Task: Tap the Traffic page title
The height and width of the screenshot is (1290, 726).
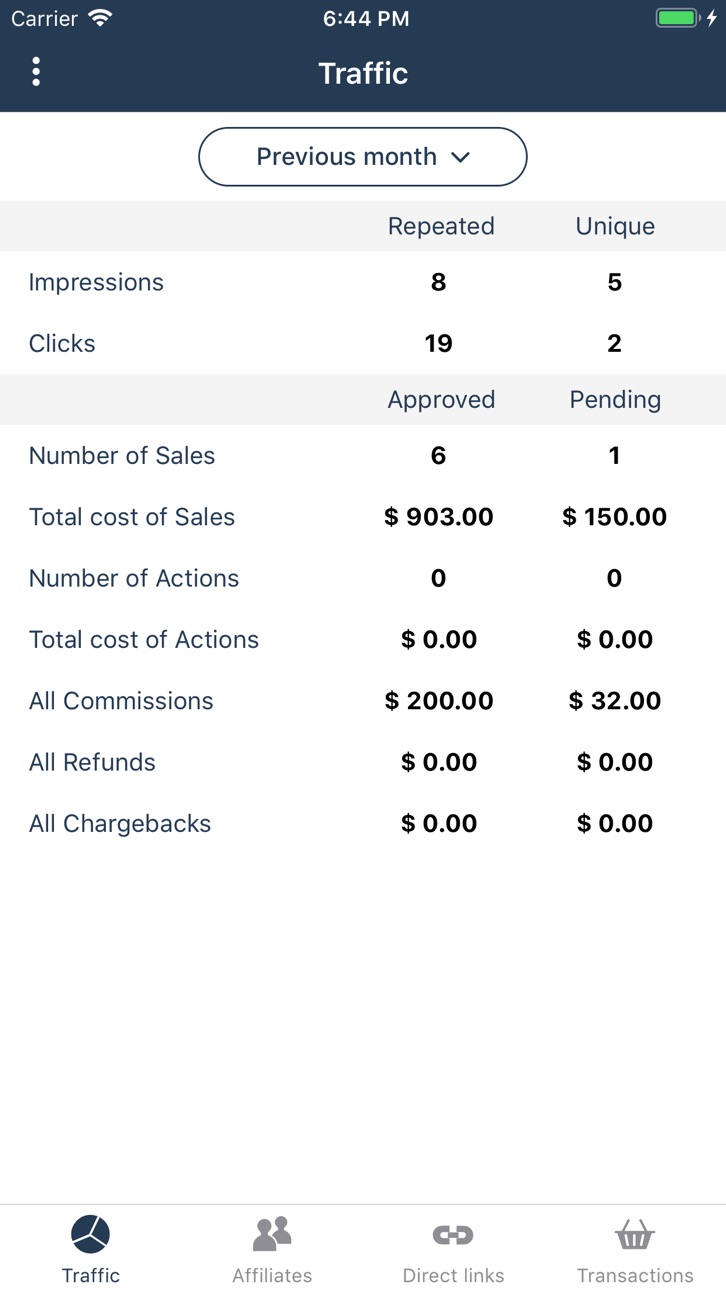Action: click(363, 73)
